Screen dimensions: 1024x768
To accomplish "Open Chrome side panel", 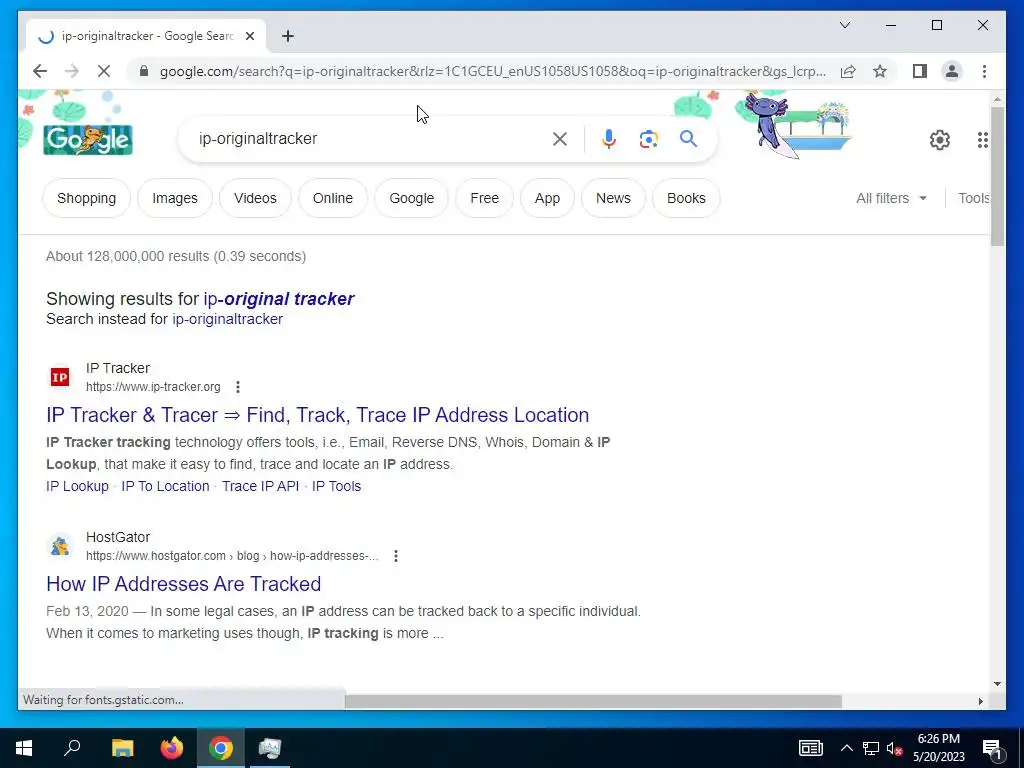I will pyautogui.click(x=920, y=71).
